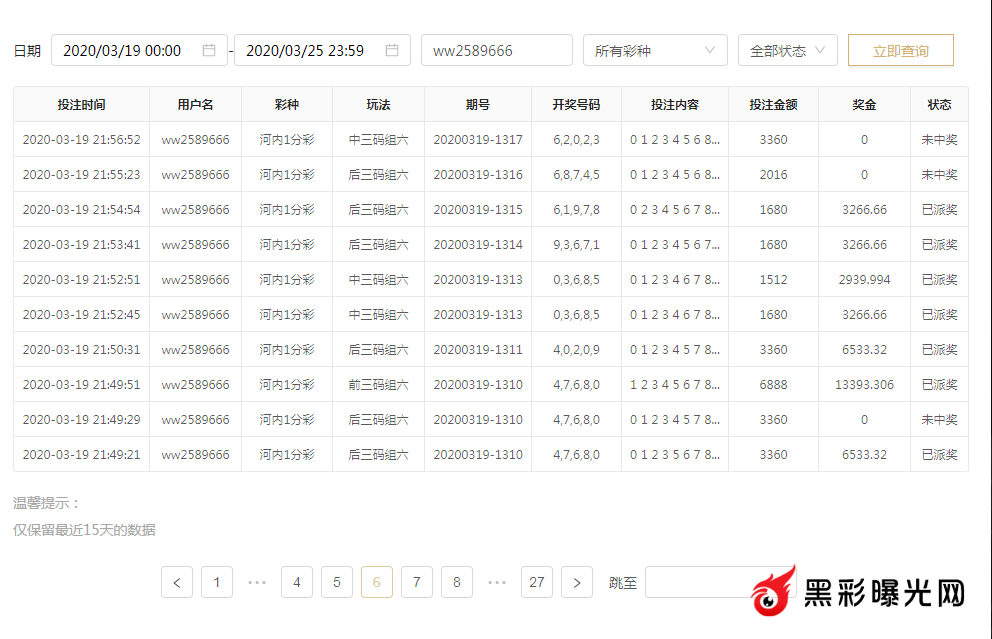This screenshot has height=639, width=992.
Task: Click the end date 2020/03/25 23:59 field
Action: tap(307, 50)
